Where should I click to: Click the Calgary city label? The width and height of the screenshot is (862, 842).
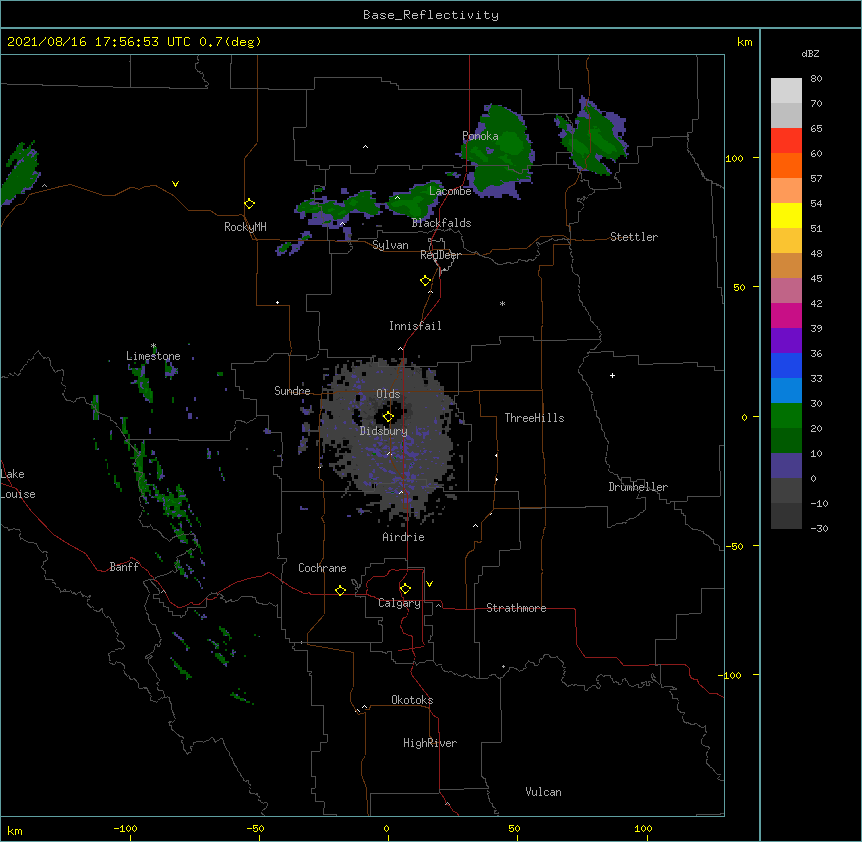pos(399,603)
